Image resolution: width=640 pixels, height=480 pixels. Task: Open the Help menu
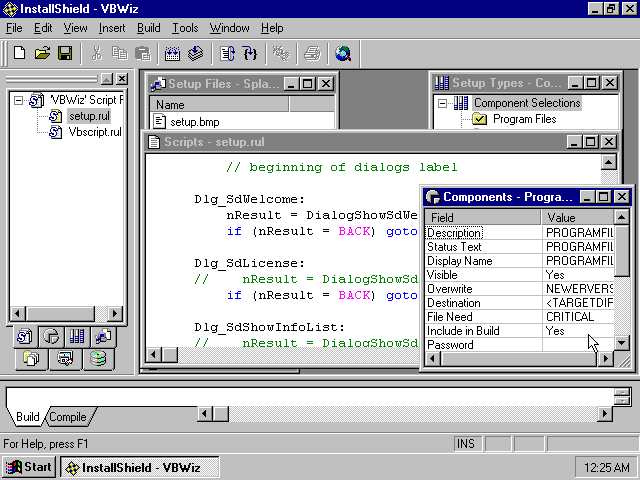pos(272,28)
